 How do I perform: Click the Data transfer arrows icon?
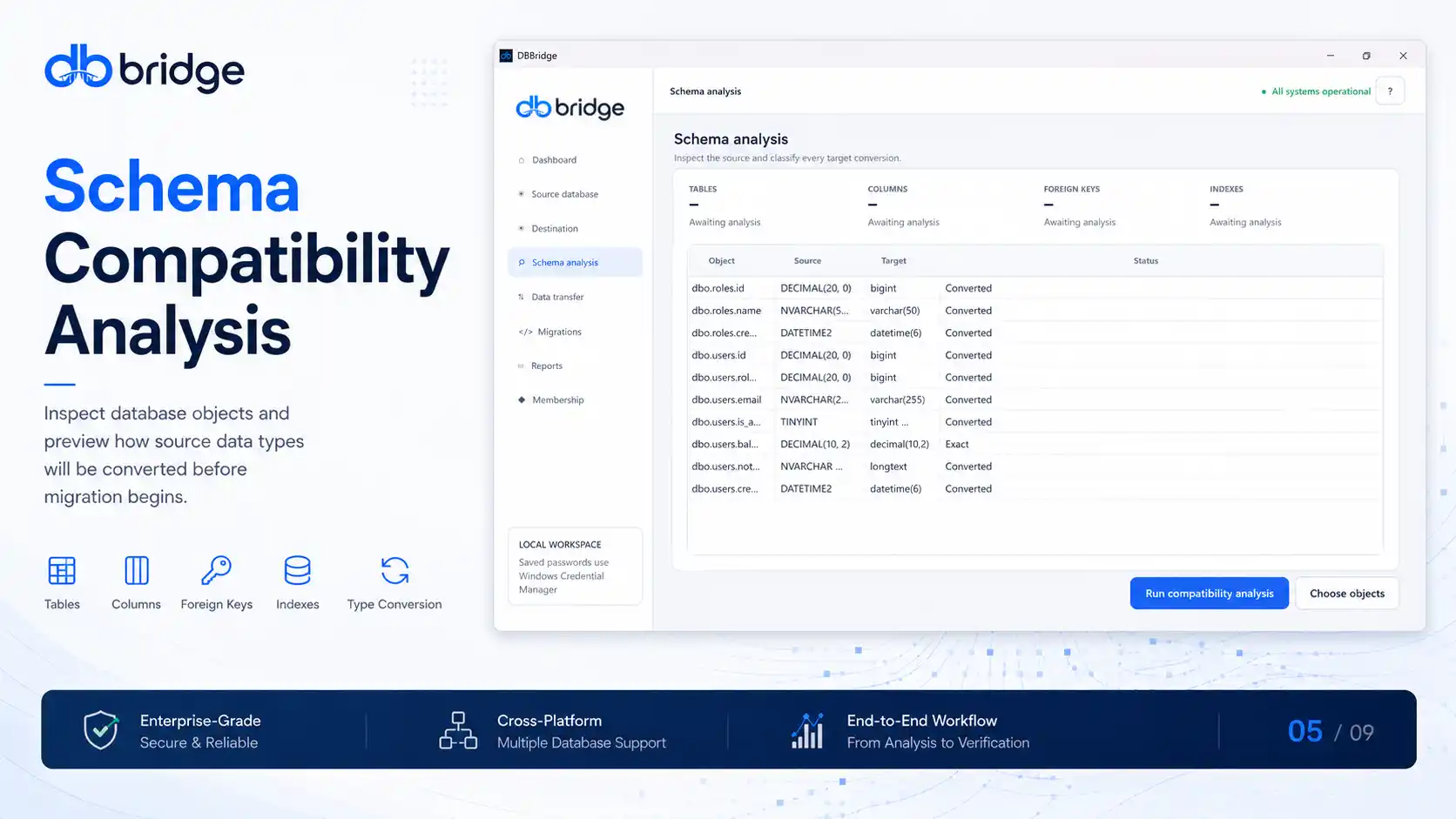pos(522,297)
